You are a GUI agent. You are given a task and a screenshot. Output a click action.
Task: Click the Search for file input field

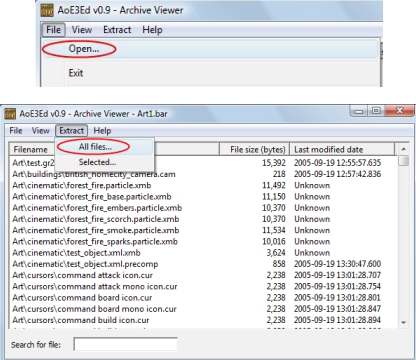click(x=125, y=344)
